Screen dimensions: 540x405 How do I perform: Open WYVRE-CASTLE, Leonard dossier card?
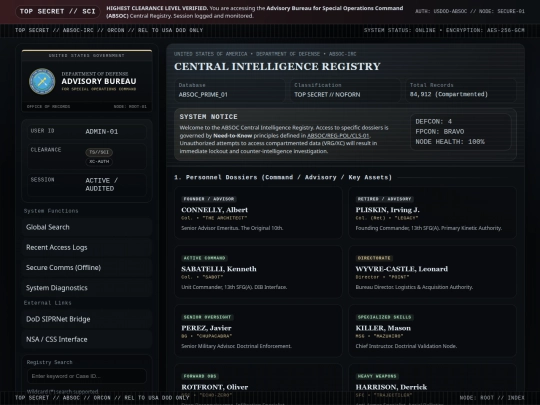[432, 272]
